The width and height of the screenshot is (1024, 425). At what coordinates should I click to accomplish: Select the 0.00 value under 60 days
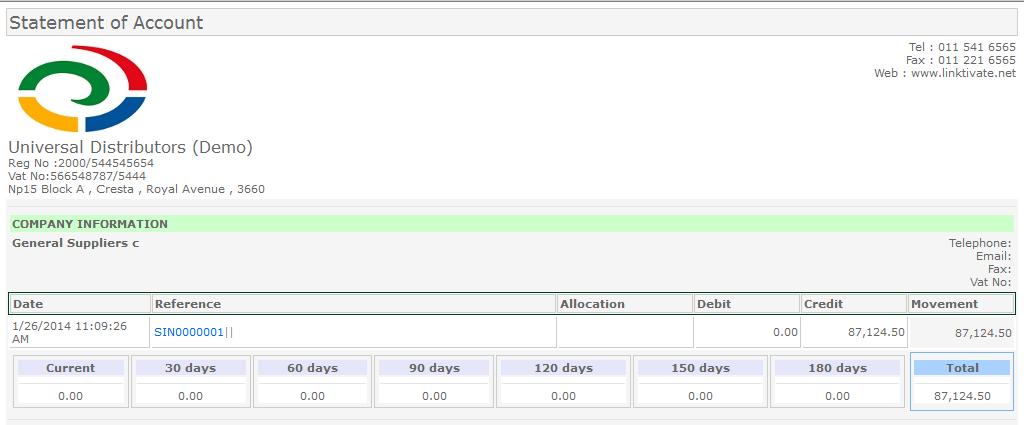click(312, 396)
